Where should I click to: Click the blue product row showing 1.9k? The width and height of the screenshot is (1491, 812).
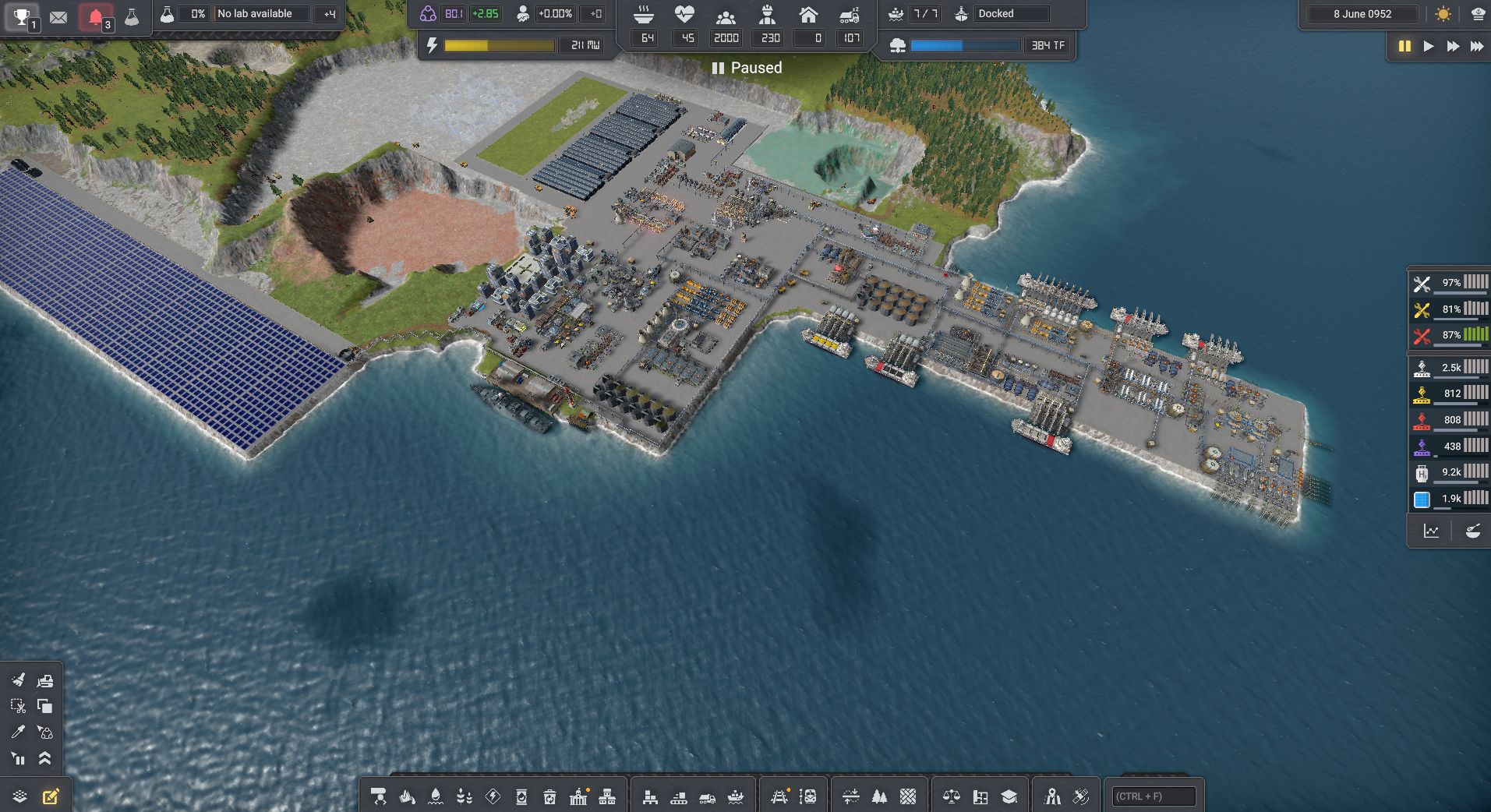[x=1450, y=499]
